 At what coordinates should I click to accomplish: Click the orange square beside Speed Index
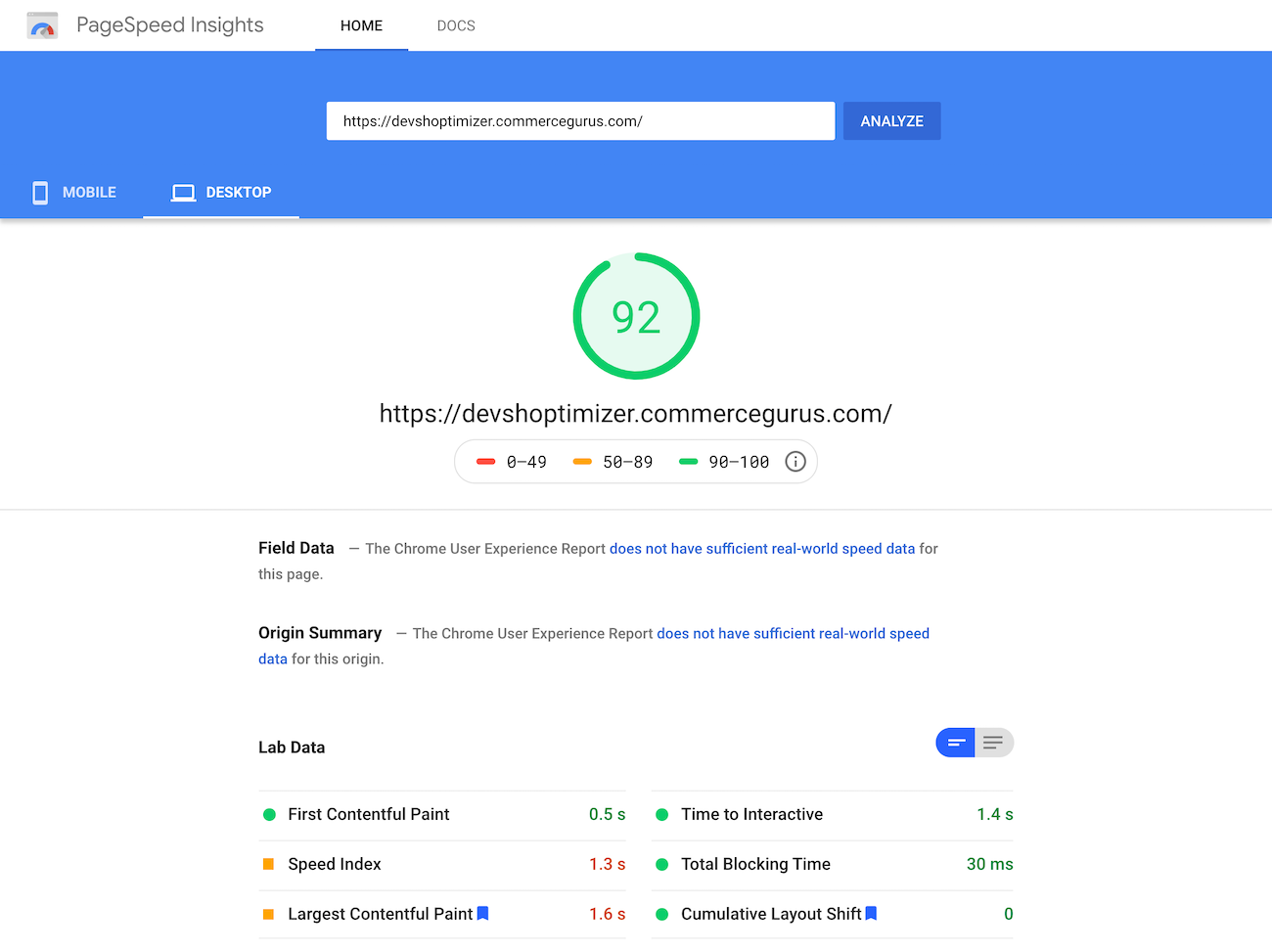click(x=268, y=864)
